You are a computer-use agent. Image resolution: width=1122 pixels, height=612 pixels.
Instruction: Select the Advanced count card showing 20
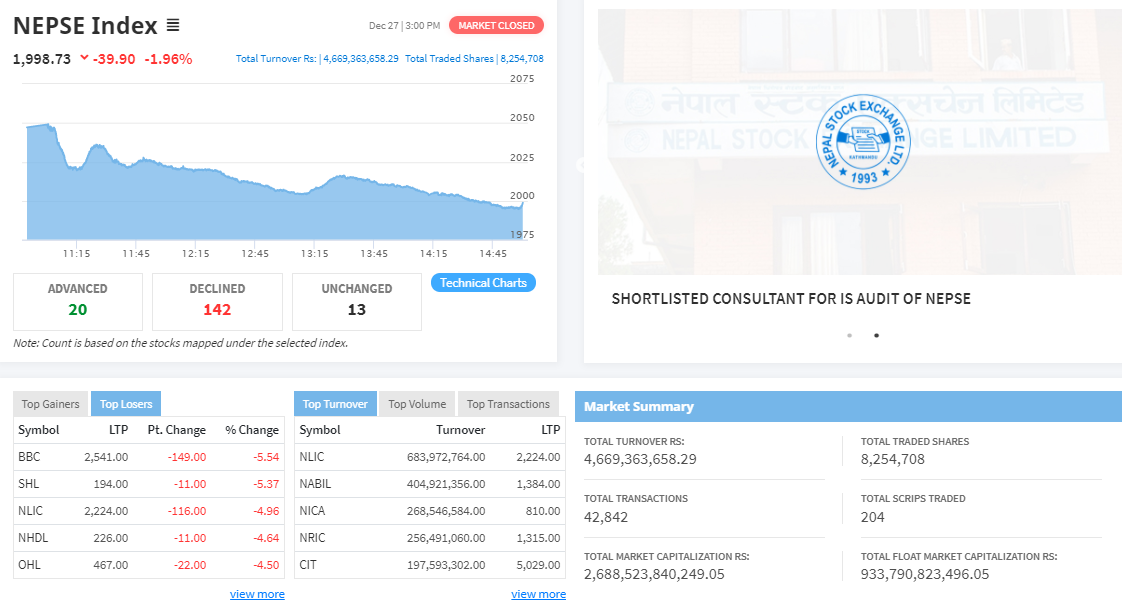pyautogui.click(x=77, y=301)
